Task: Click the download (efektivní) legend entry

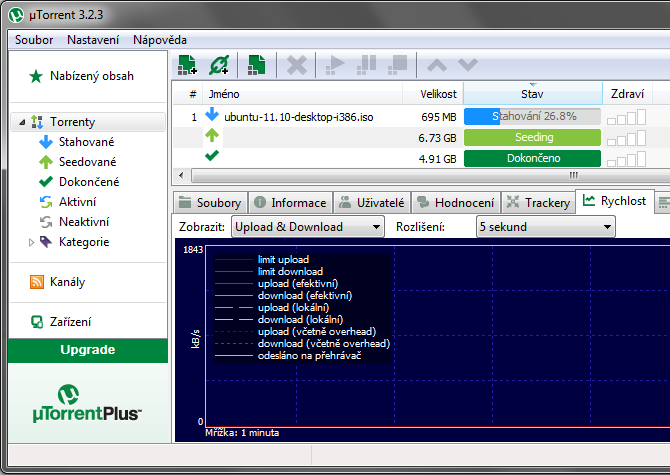Action: 283,295
